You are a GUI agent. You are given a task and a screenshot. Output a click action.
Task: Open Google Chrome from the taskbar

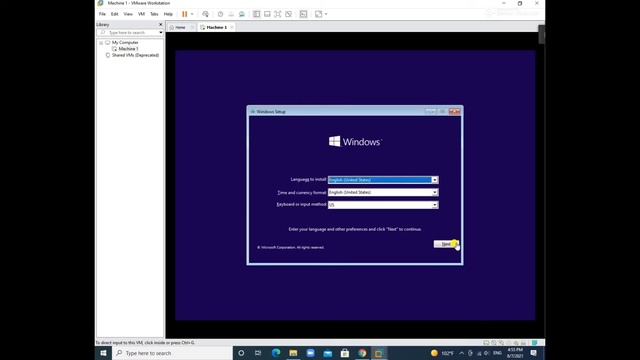(x=362, y=353)
